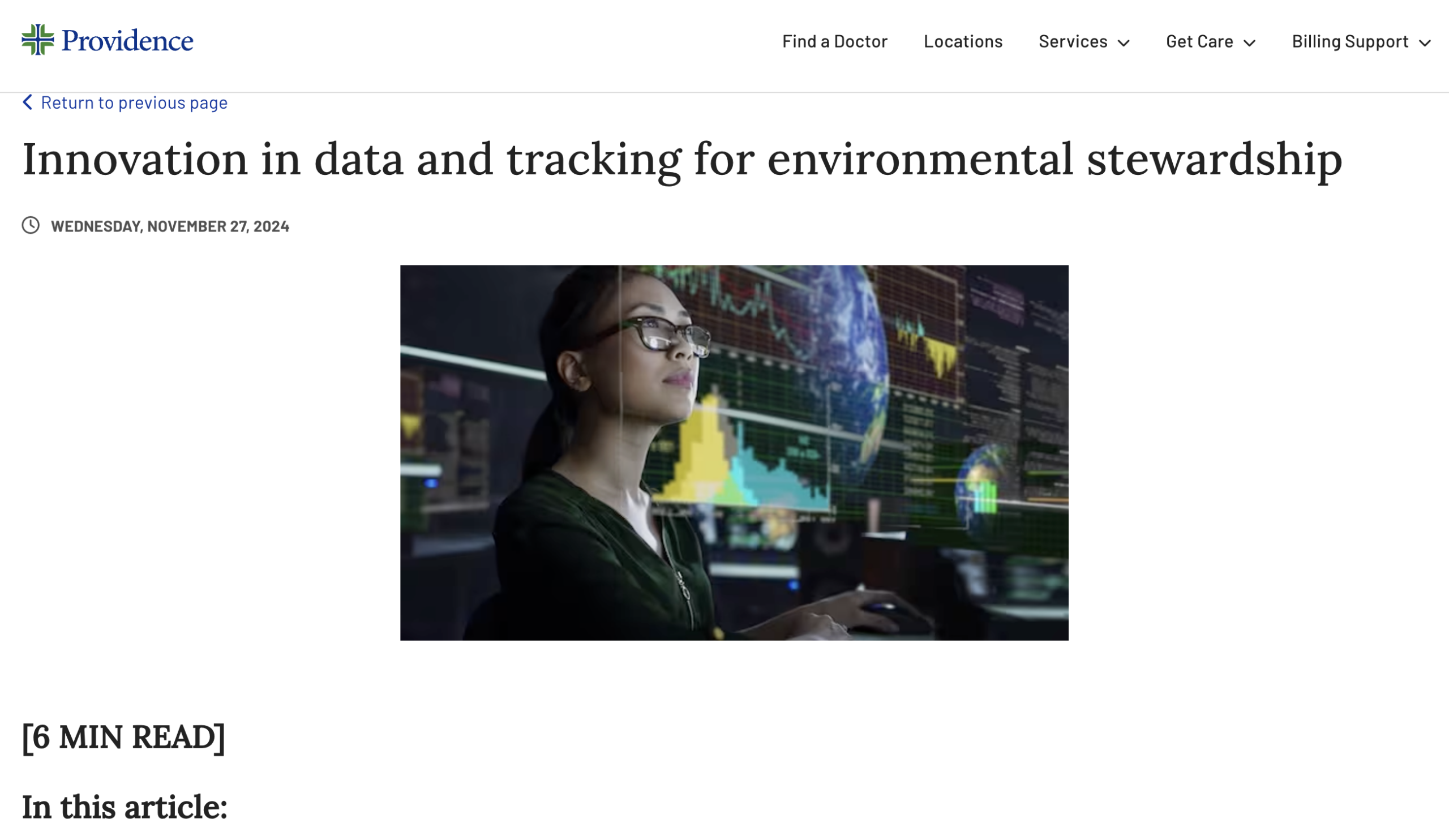1449x840 pixels.
Task: Click Get Care in the navigation
Action: [1199, 41]
